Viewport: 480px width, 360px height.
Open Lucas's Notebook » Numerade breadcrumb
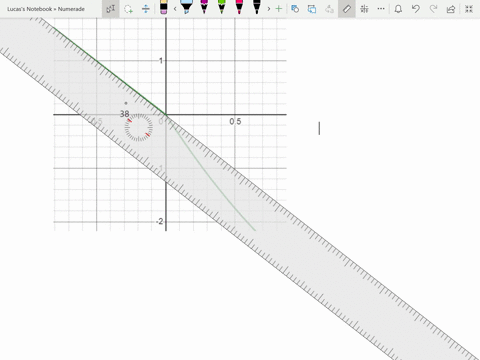[x=46, y=9]
